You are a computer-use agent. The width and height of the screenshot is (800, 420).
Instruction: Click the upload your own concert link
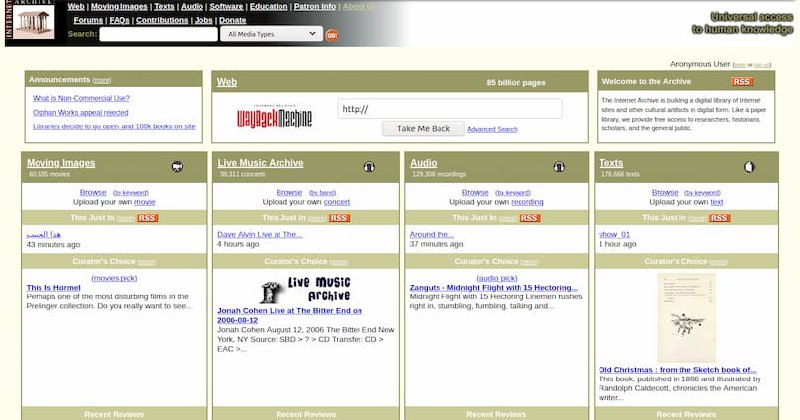pyautogui.click(x=337, y=202)
